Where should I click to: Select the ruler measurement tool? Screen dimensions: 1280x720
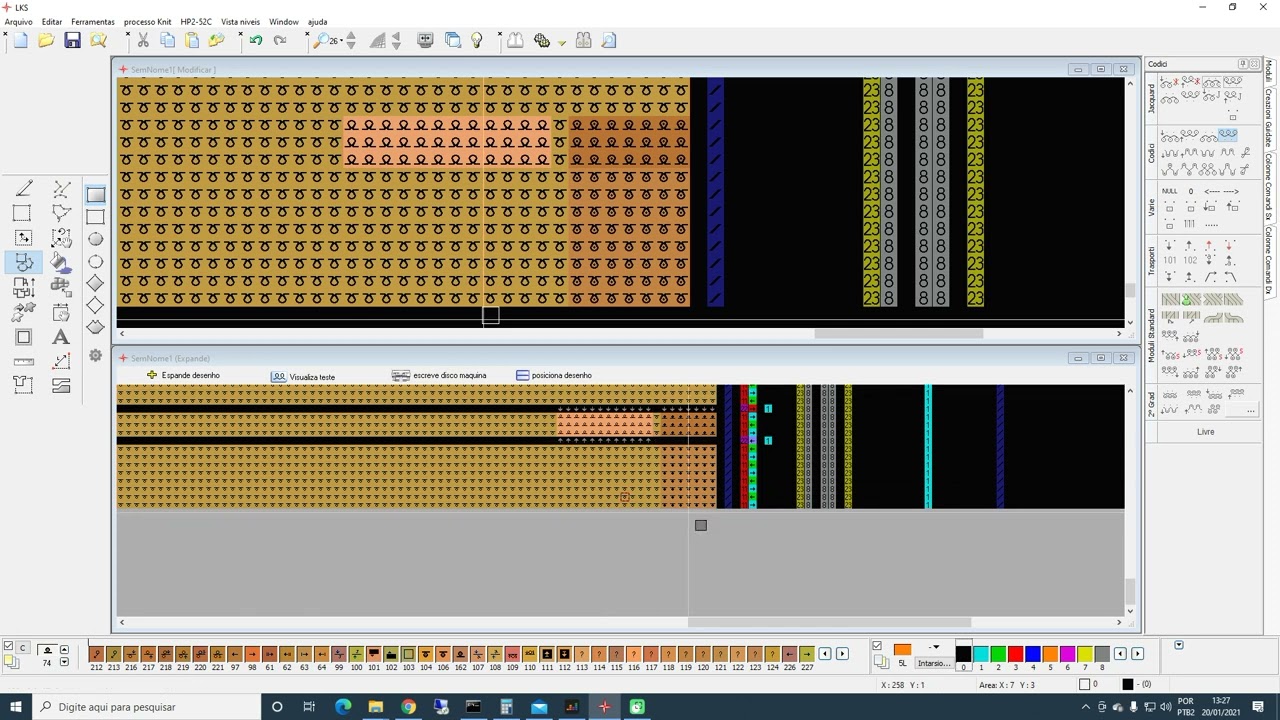coord(23,361)
